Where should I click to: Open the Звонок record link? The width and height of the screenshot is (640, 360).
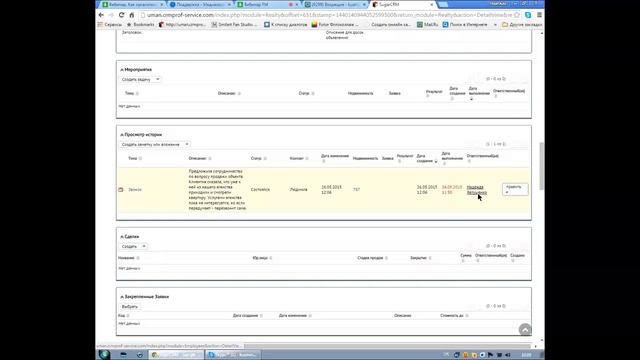135,190
